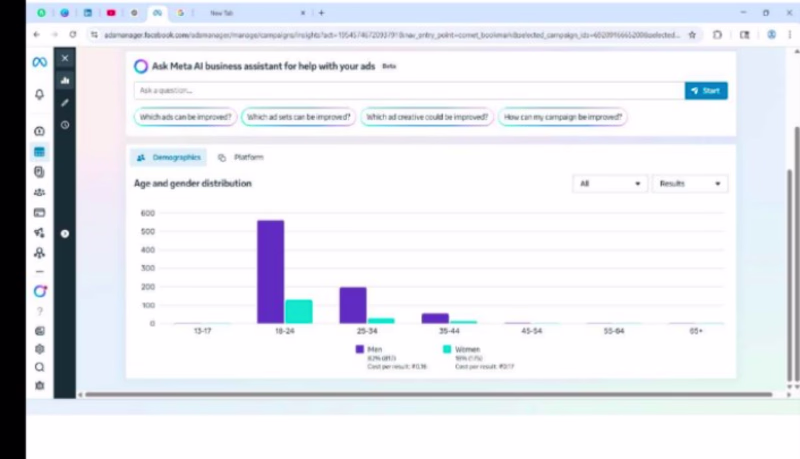The width and height of the screenshot is (800, 459).
Task: Close the New Tab tab
Action: tap(303, 13)
